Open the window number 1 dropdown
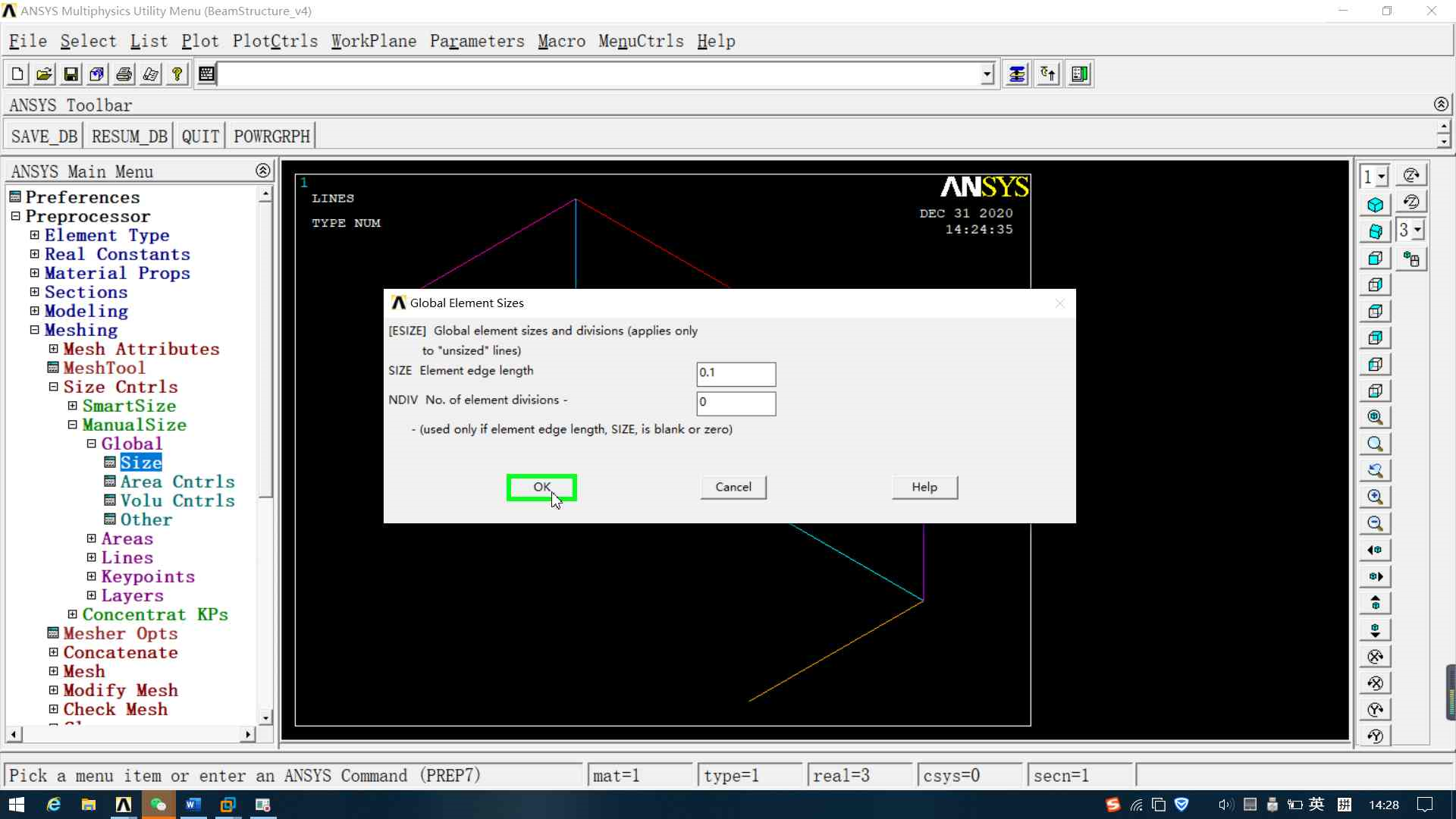 coord(1381,177)
